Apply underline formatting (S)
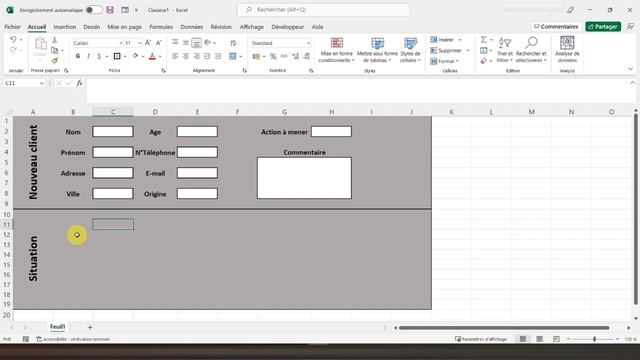640x360 pixels. click(99, 56)
